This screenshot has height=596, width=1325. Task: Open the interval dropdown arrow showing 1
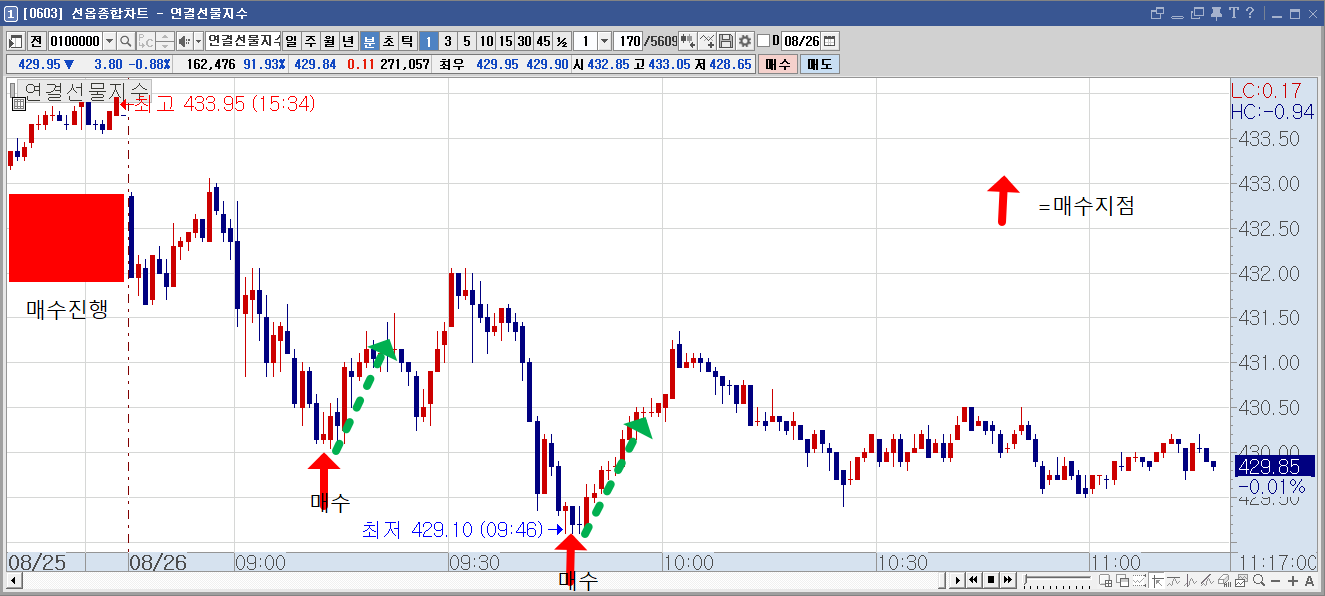604,41
